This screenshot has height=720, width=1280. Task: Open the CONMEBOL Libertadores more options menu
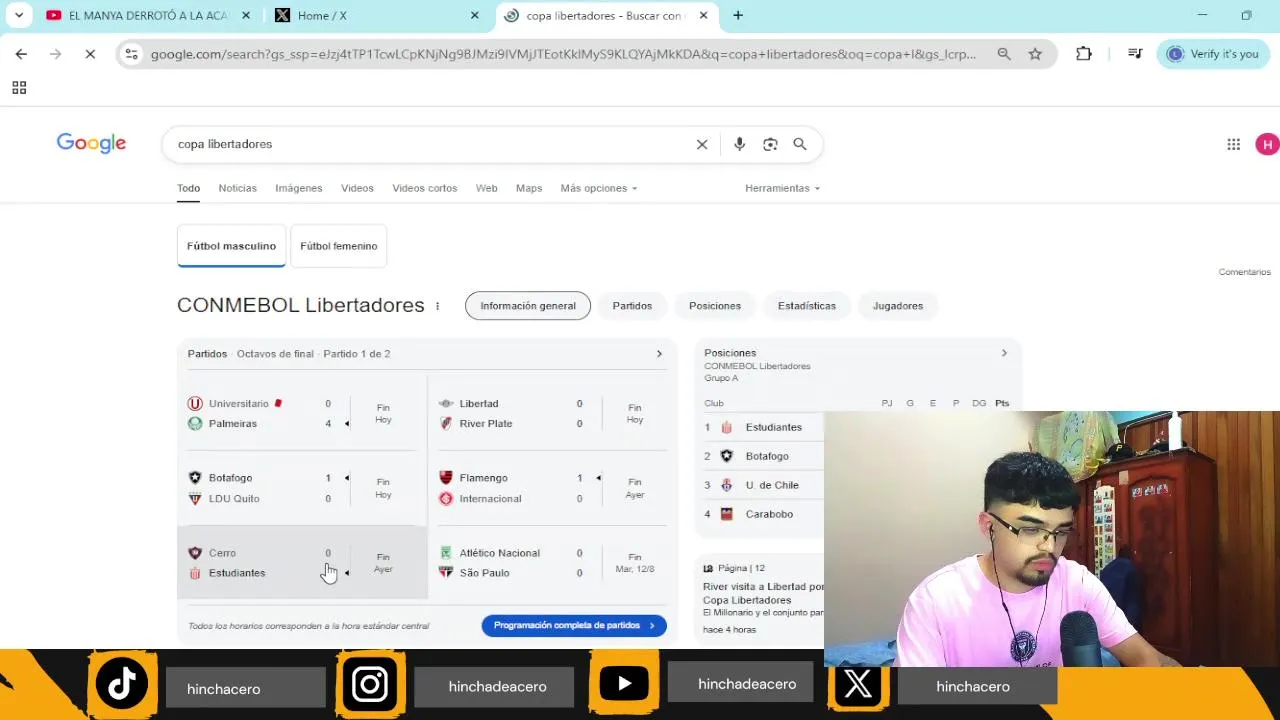(x=437, y=306)
